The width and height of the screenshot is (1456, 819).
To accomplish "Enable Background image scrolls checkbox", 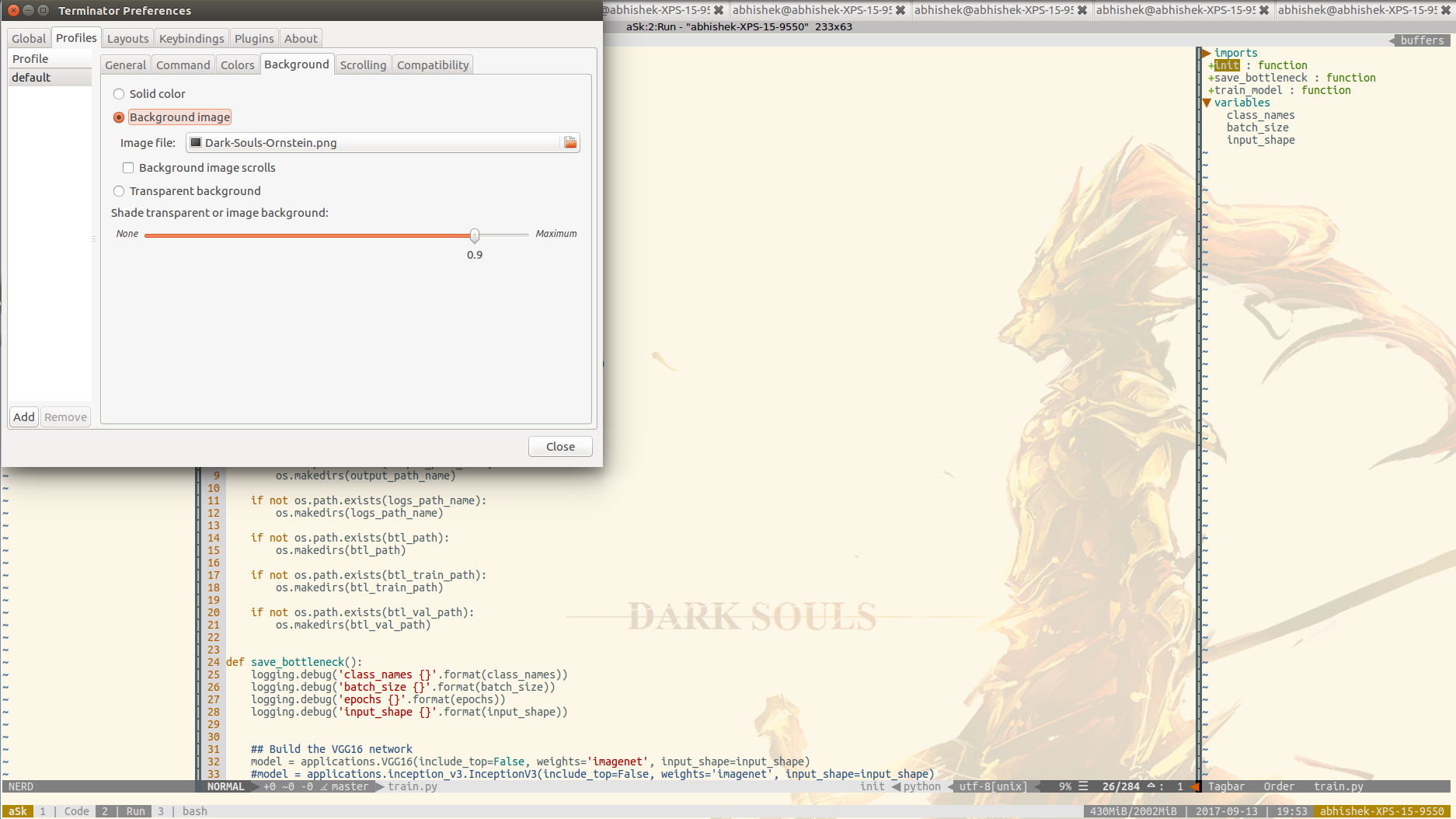I will (x=128, y=168).
